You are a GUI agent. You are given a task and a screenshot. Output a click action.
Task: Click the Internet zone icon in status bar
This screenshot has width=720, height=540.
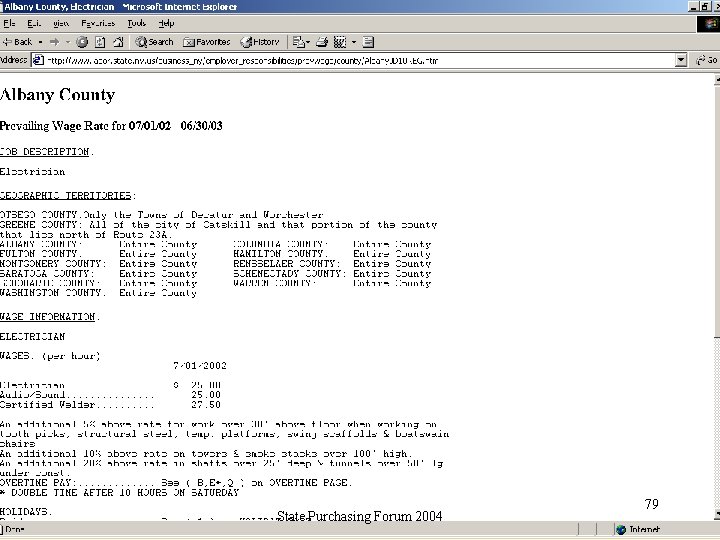tap(621, 530)
